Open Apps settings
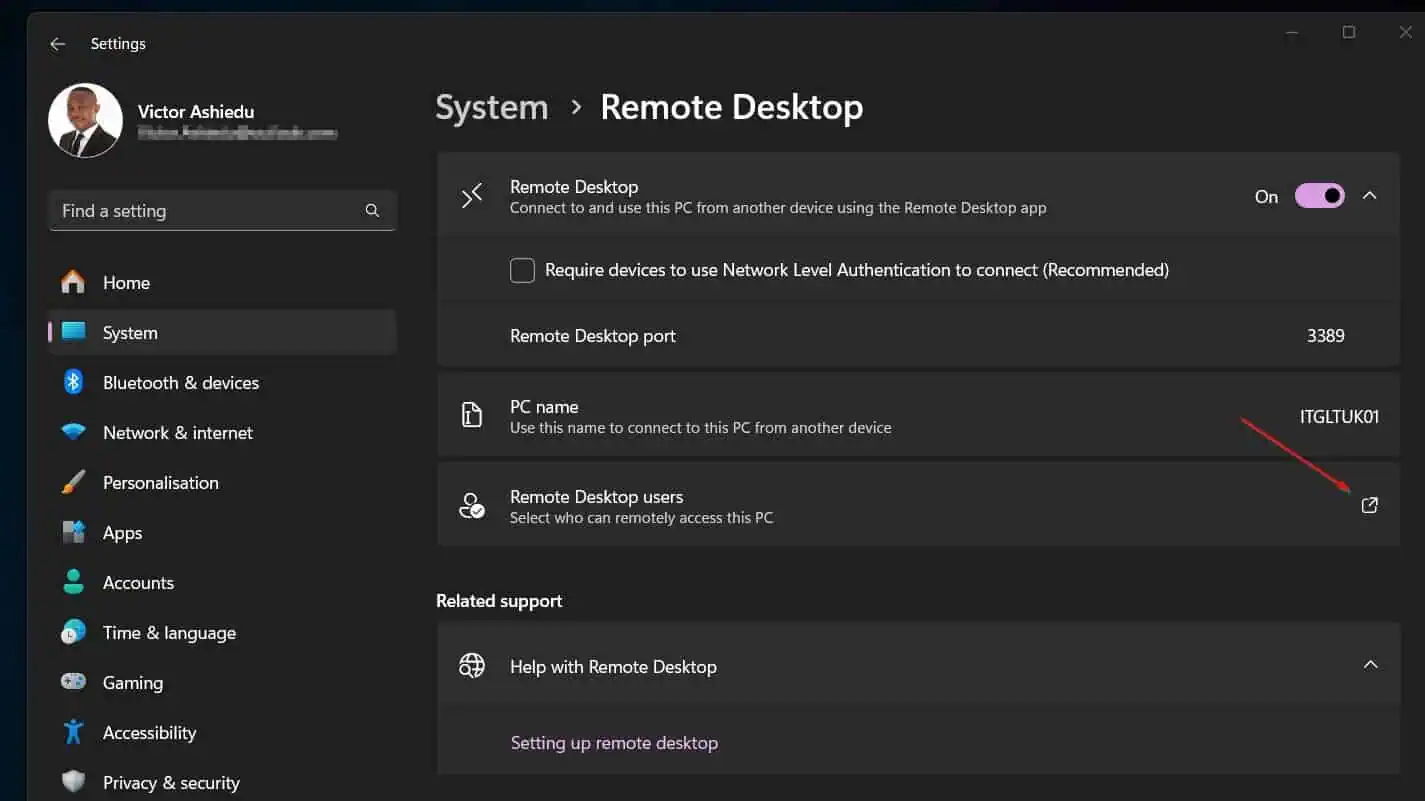The width and height of the screenshot is (1425, 801). (x=222, y=533)
